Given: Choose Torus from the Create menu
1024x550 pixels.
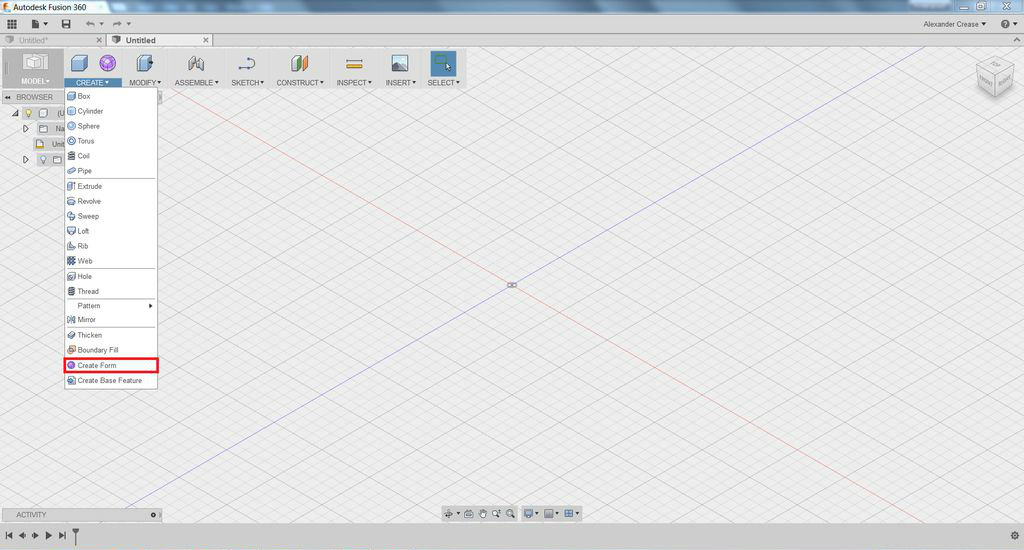Looking at the screenshot, I should (x=111, y=141).
